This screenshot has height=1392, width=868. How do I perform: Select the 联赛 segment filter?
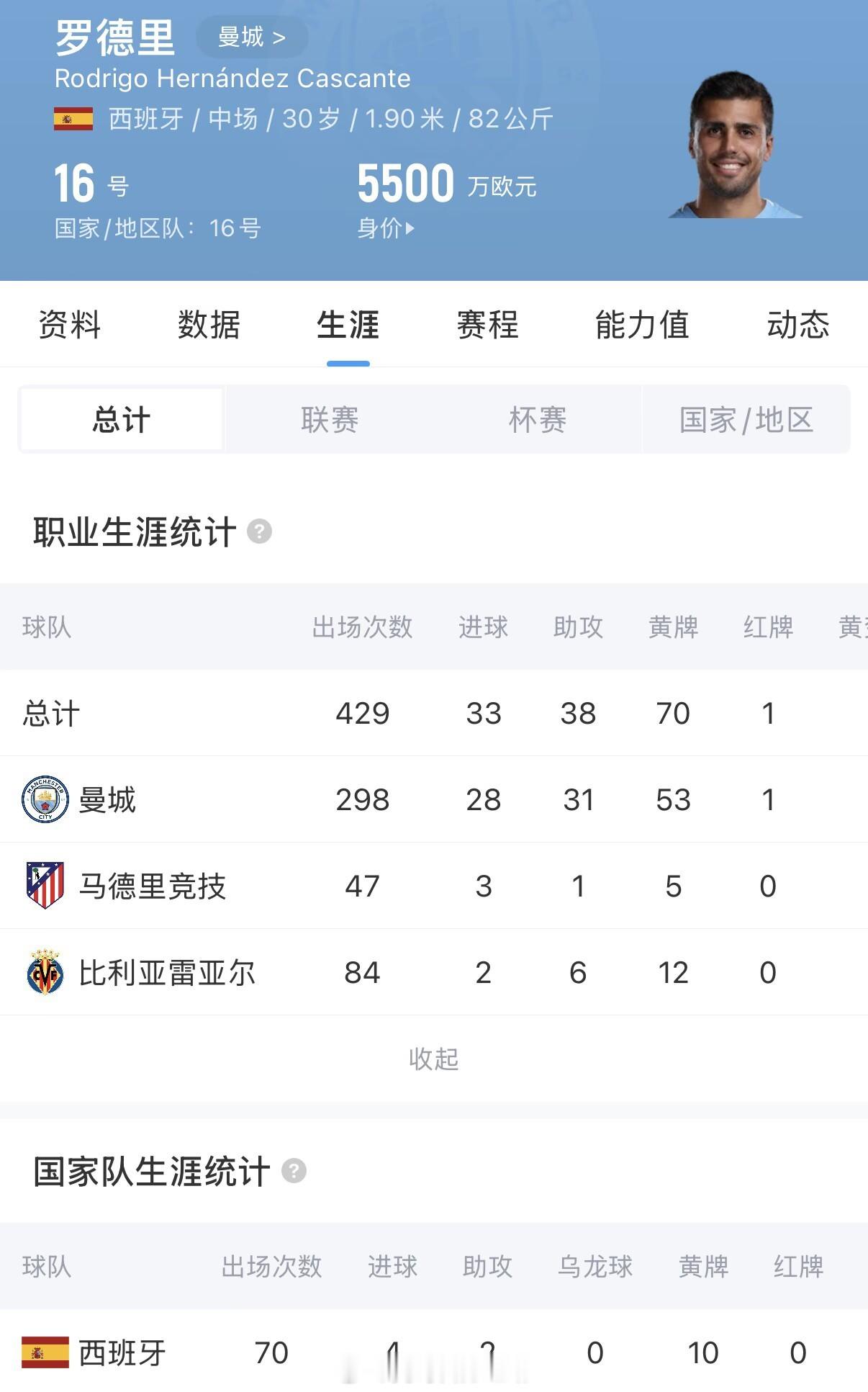330,419
